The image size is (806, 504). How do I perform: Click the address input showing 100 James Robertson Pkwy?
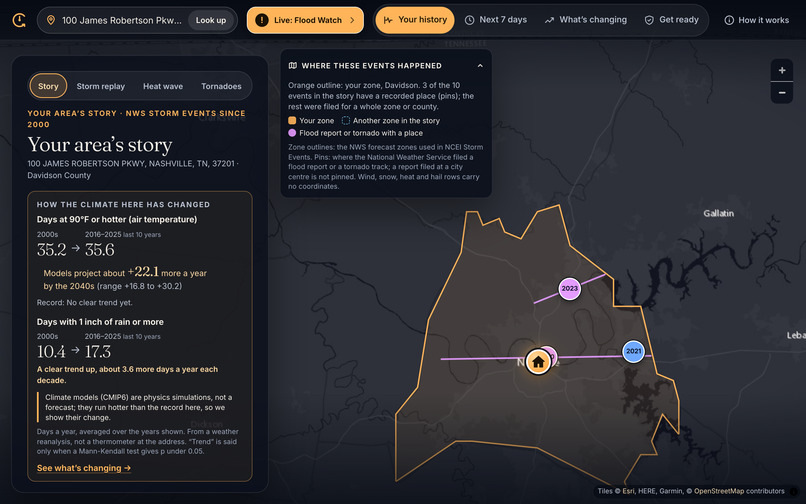coord(121,20)
